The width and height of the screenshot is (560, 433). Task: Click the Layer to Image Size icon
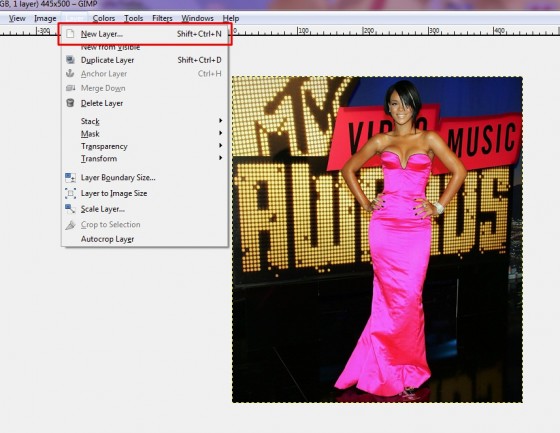70,193
